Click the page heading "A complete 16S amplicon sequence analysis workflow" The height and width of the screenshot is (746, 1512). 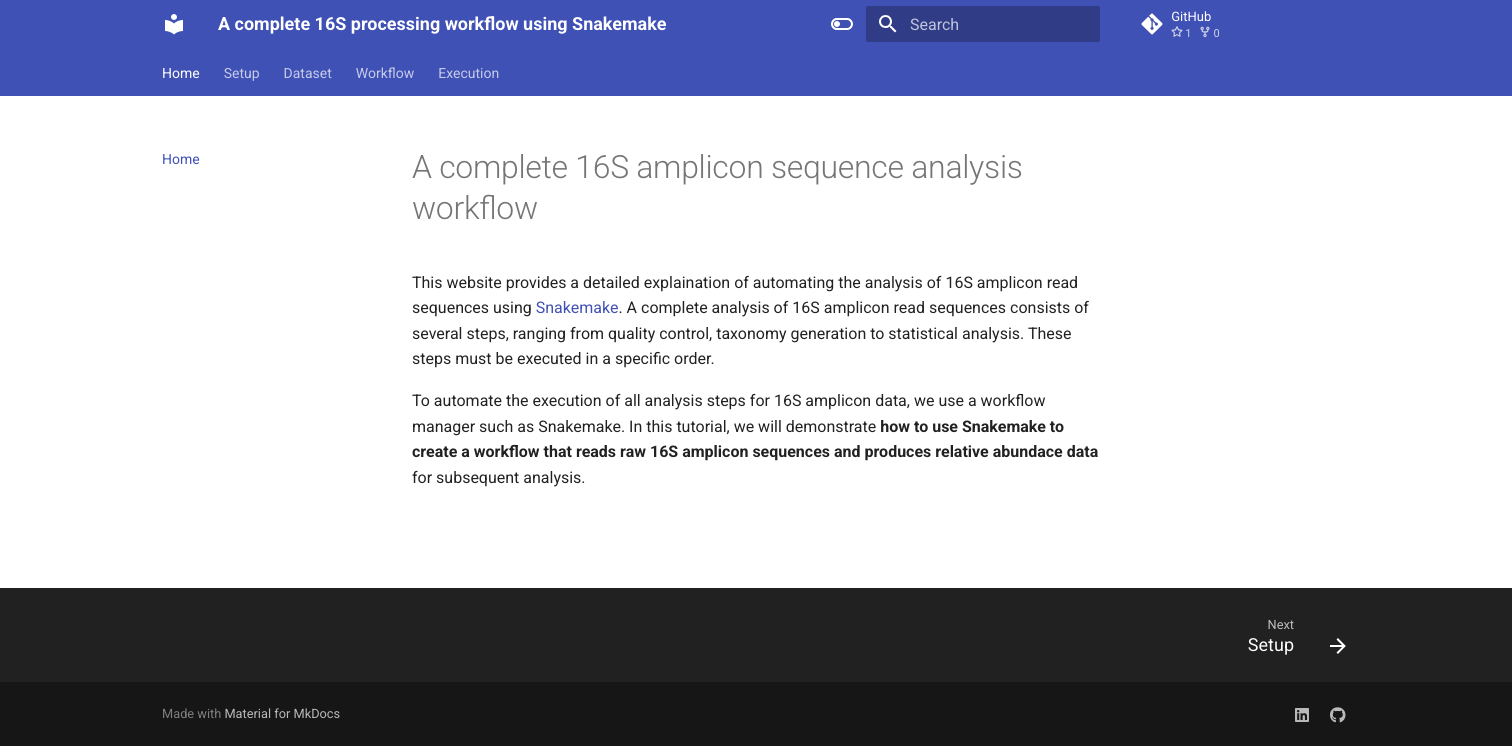[x=717, y=187]
